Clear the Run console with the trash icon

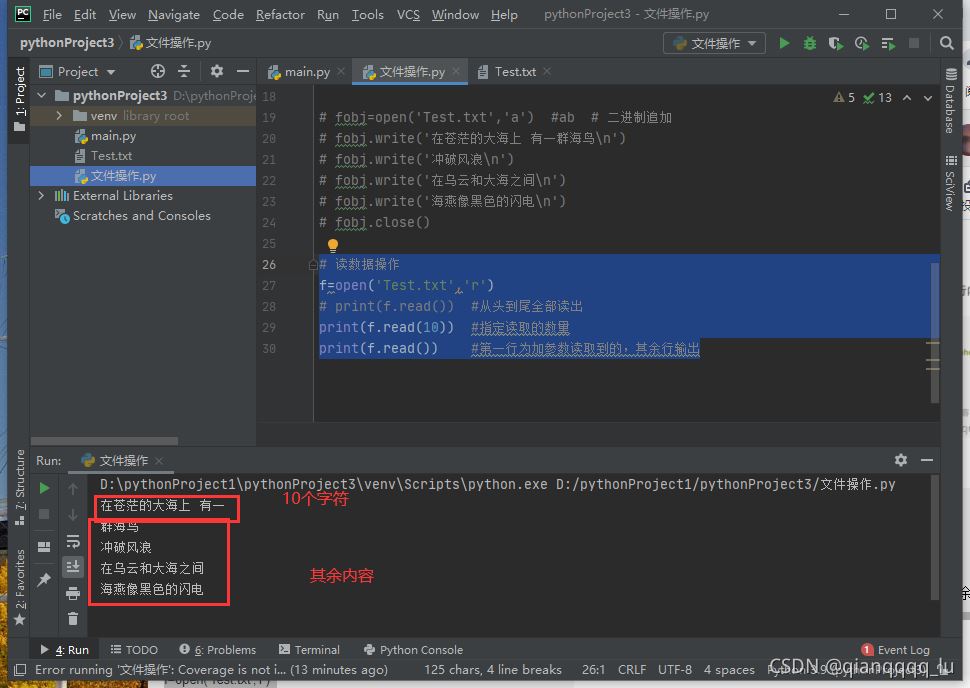[73, 619]
